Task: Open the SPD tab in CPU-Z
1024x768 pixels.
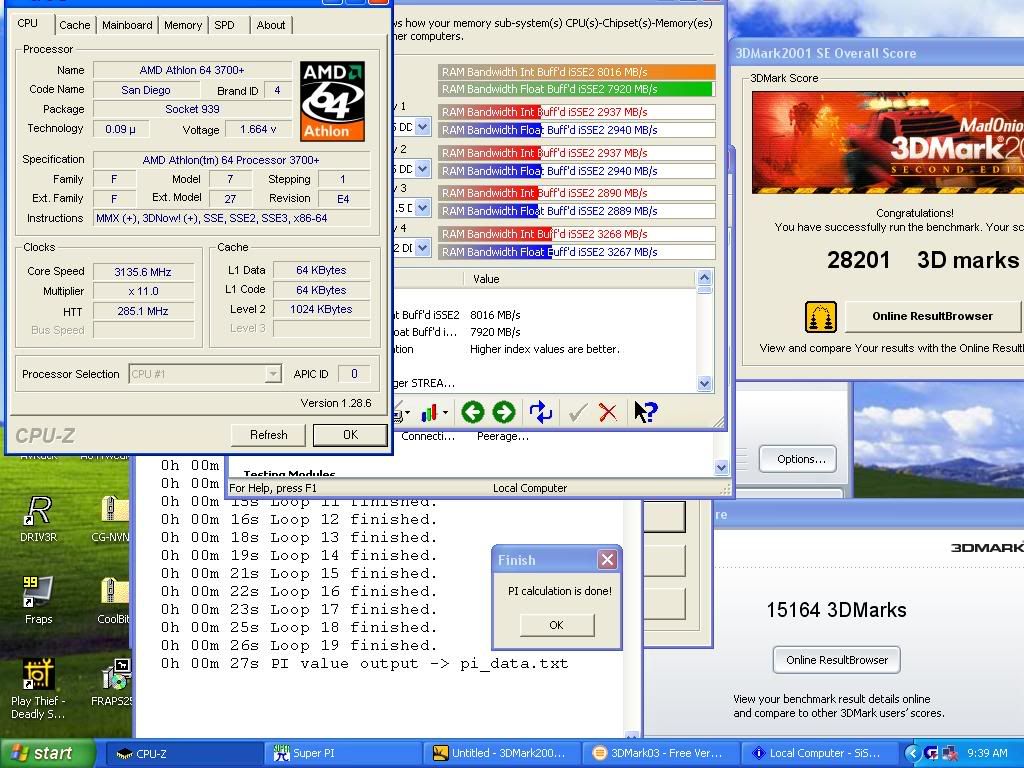Action: pyautogui.click(x=225, y=25)
